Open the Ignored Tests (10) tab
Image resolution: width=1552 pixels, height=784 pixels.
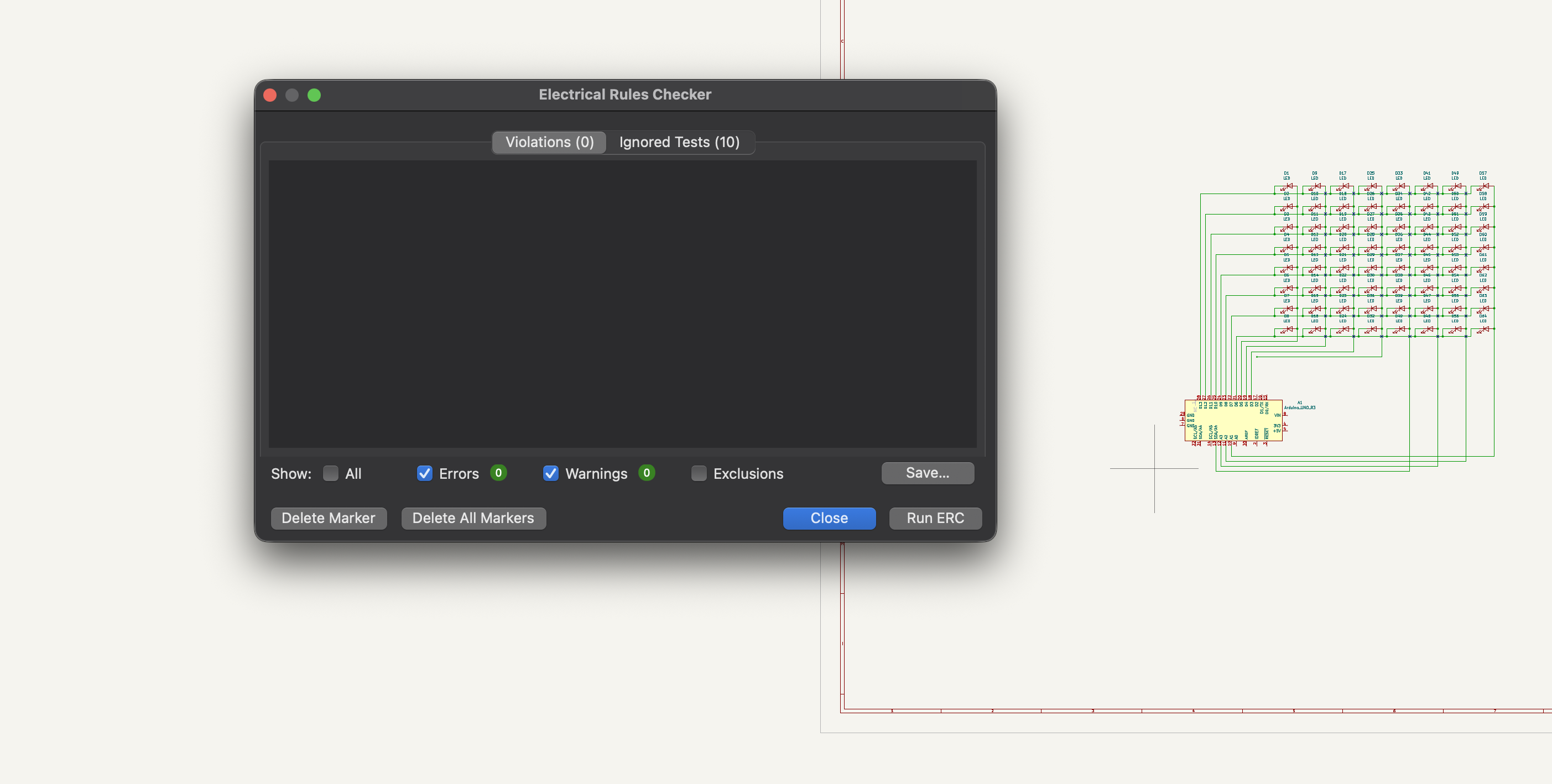(x=679, y=142)
